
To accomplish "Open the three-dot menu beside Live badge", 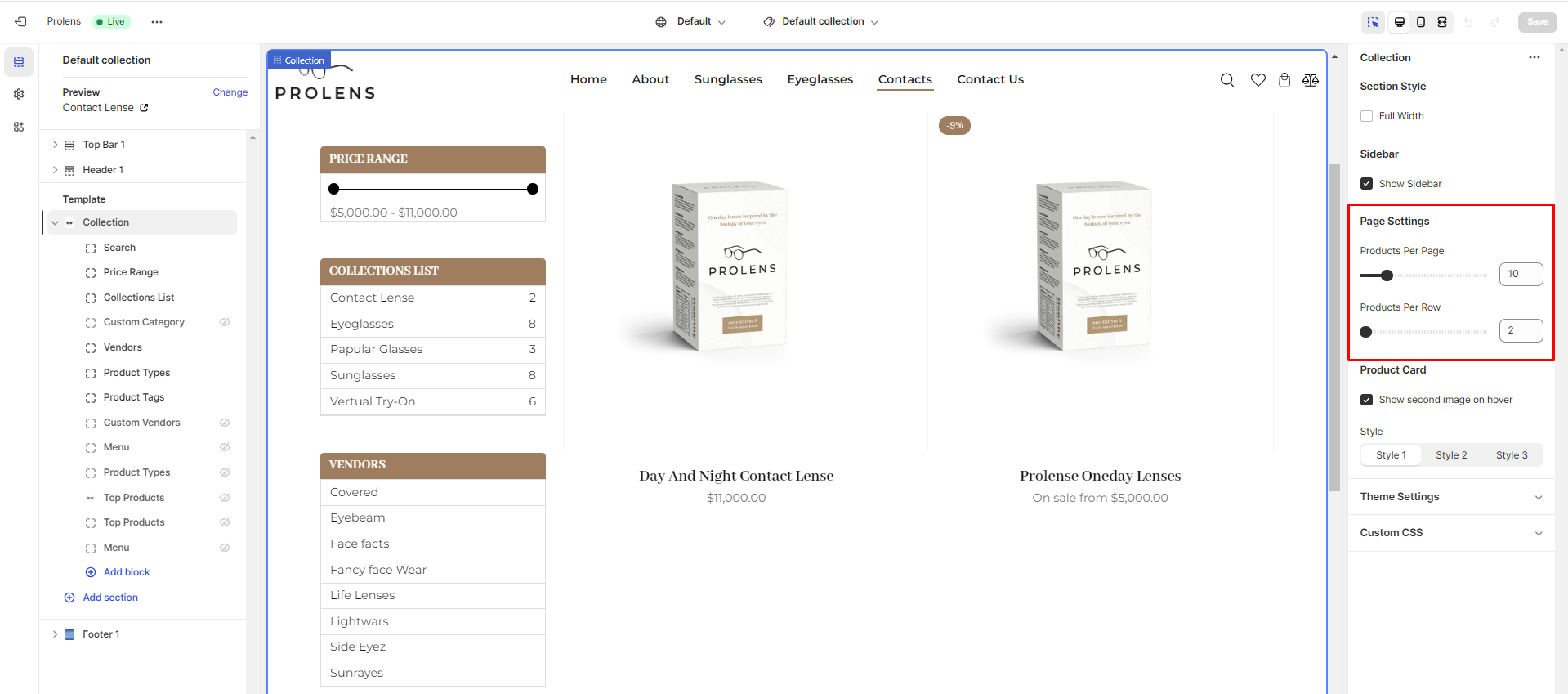I will (x=157, y=22).
